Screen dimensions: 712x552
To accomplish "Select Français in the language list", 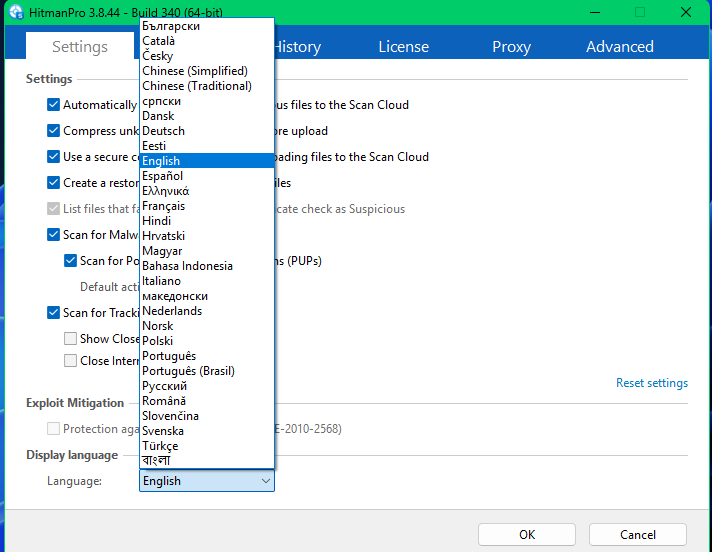I will point(207,206).
